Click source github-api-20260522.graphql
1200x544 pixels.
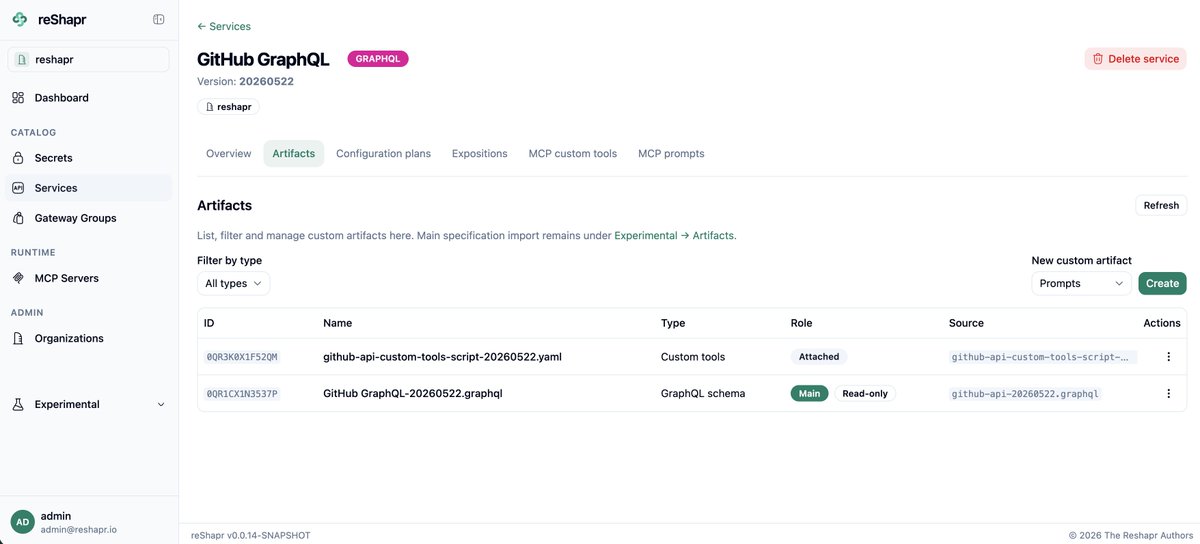[x=1025, y=394]
